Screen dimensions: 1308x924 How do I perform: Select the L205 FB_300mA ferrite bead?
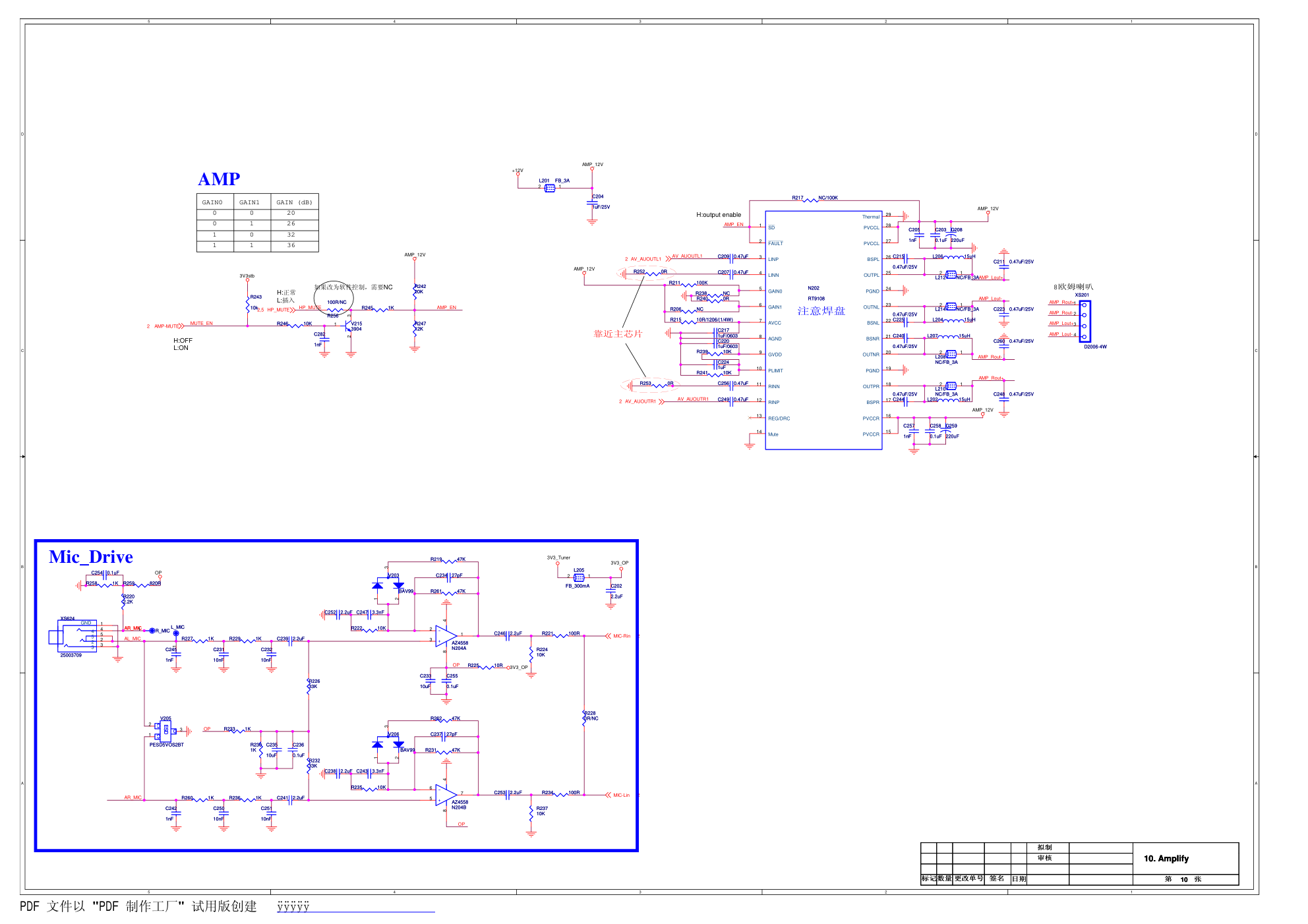pos(579,577)
